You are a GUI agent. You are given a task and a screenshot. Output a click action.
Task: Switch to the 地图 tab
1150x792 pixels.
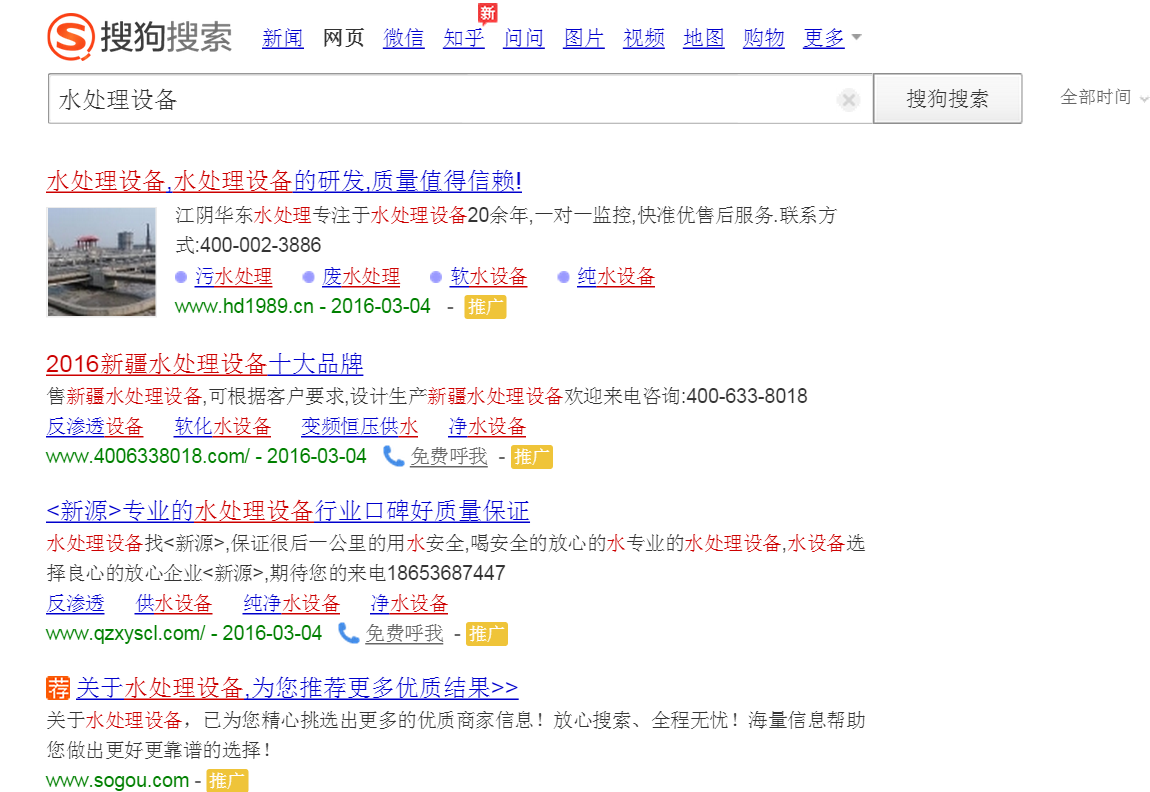(x=704, y=37)
